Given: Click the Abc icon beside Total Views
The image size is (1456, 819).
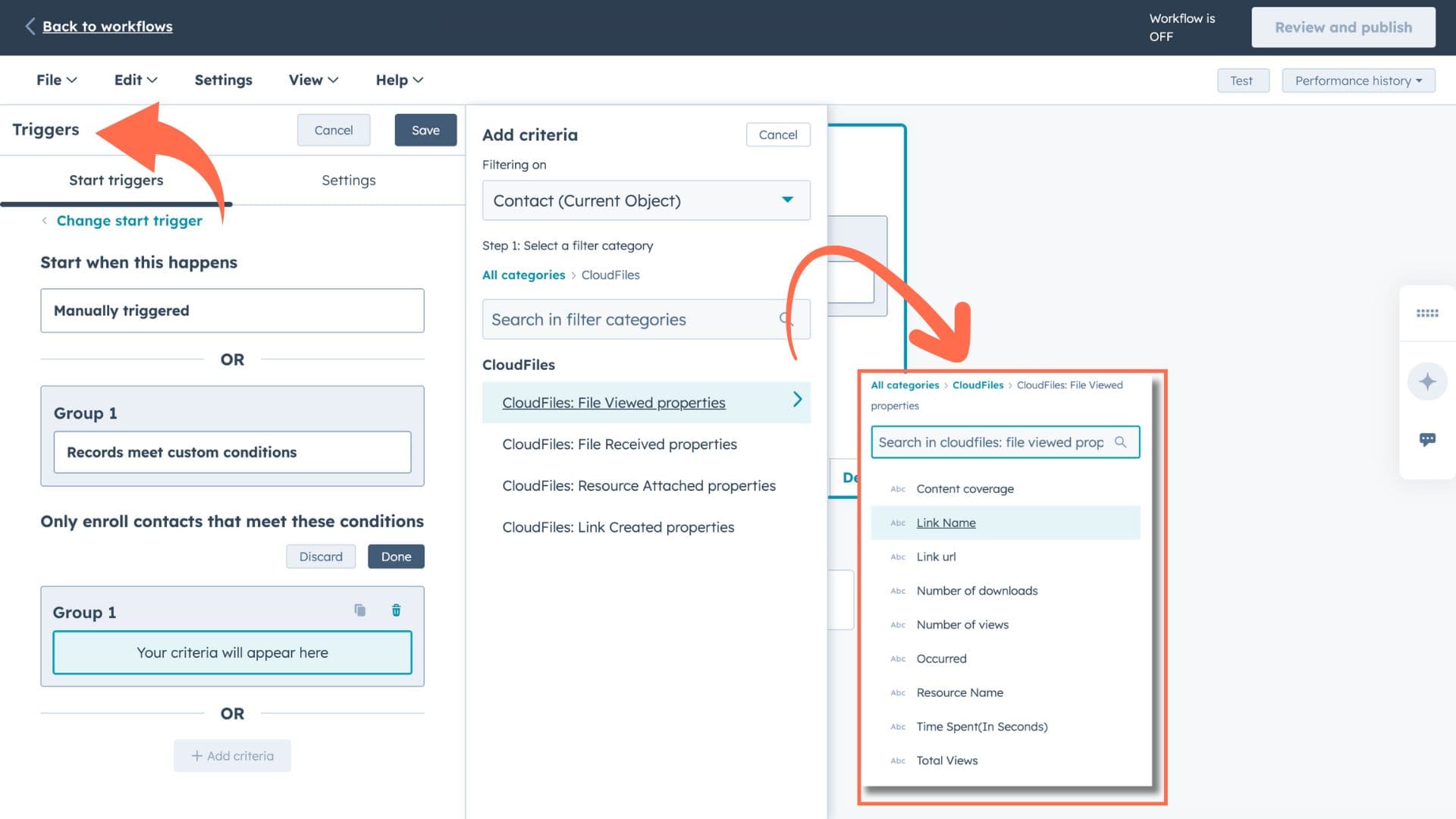Looking at the screenshot, I should click(x=898, y=761).
